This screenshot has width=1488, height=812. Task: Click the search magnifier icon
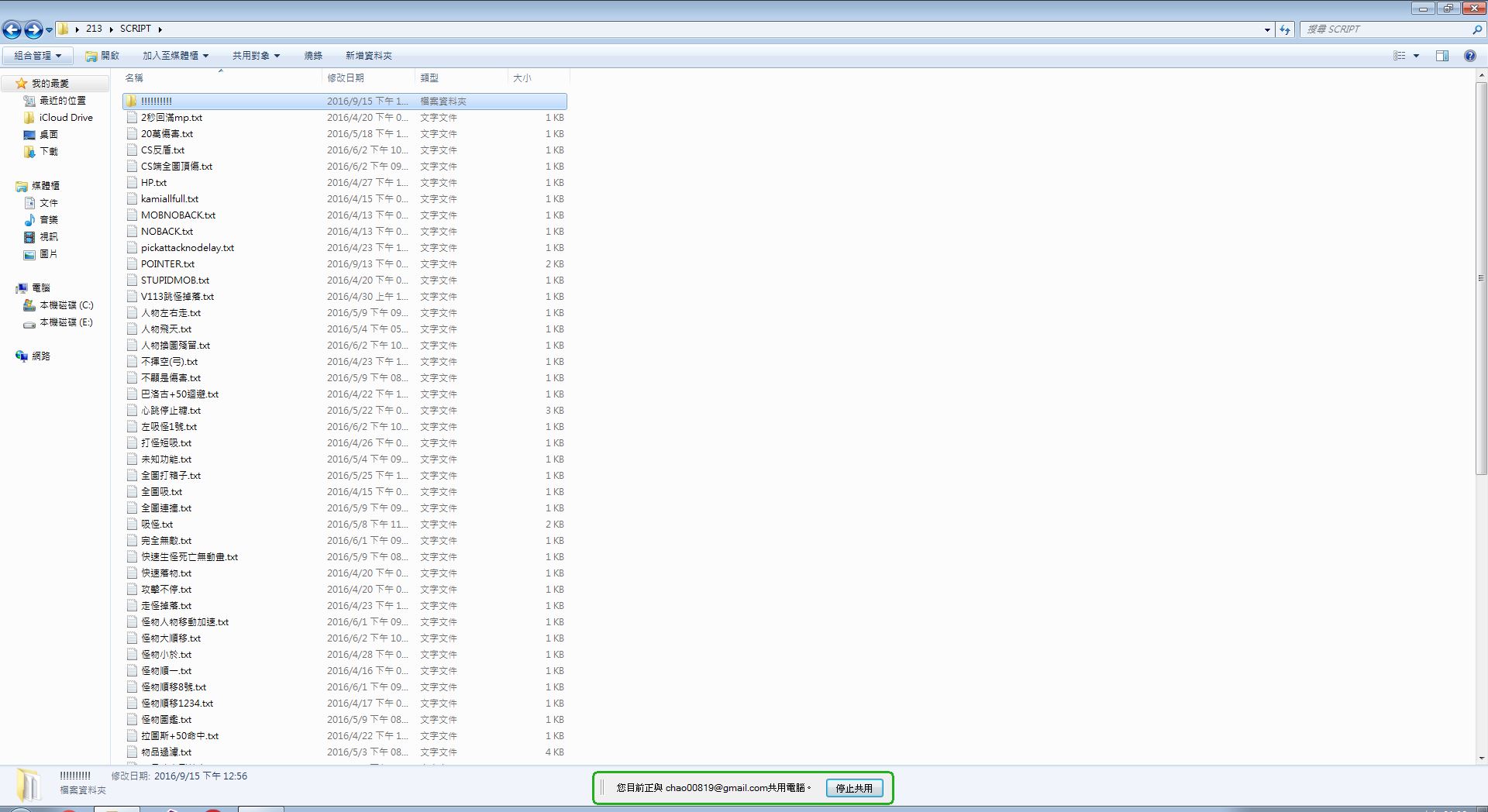coord(1476,29)
